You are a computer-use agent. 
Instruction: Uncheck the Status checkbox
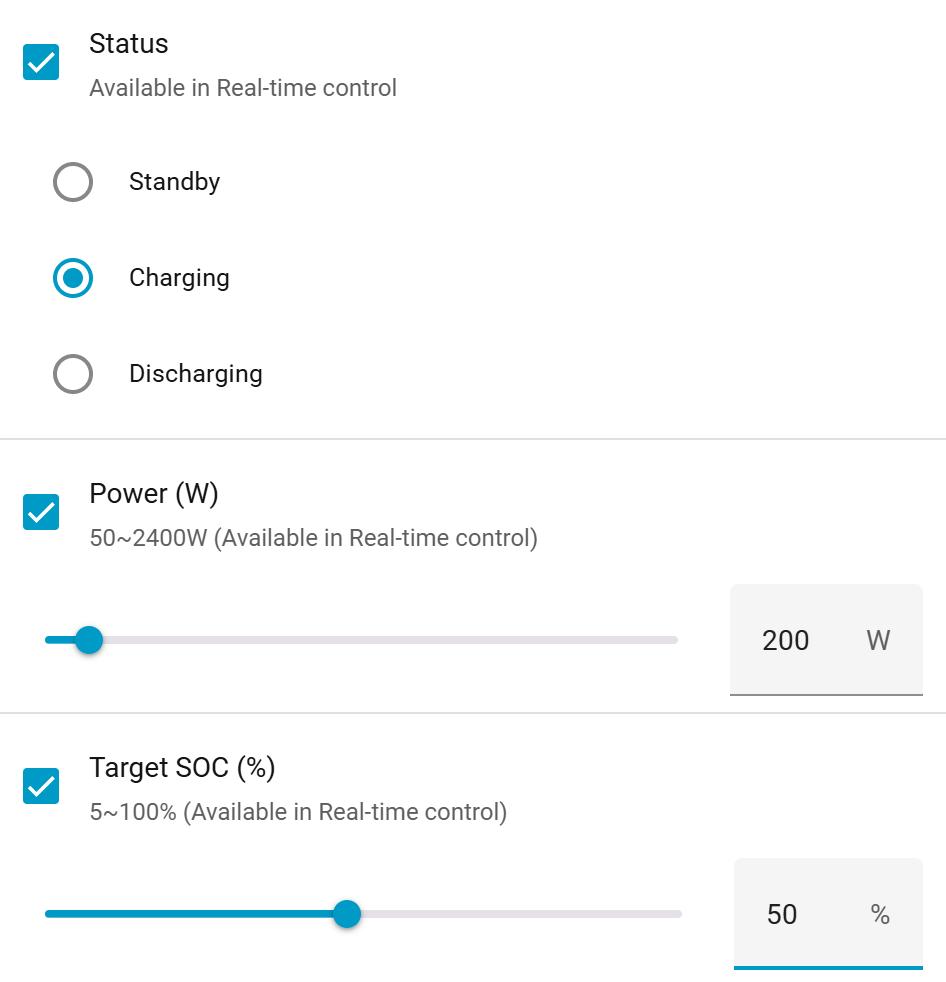41,62
